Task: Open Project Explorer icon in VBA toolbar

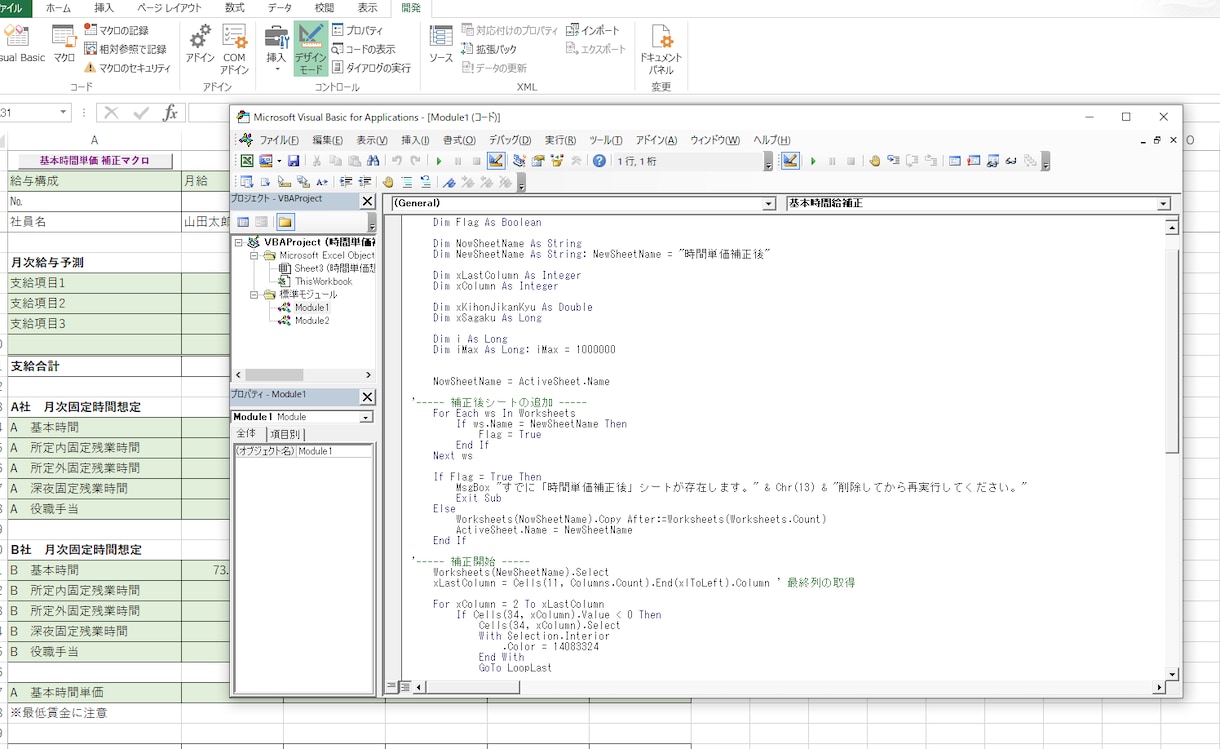Action: (x=519, y=160)
